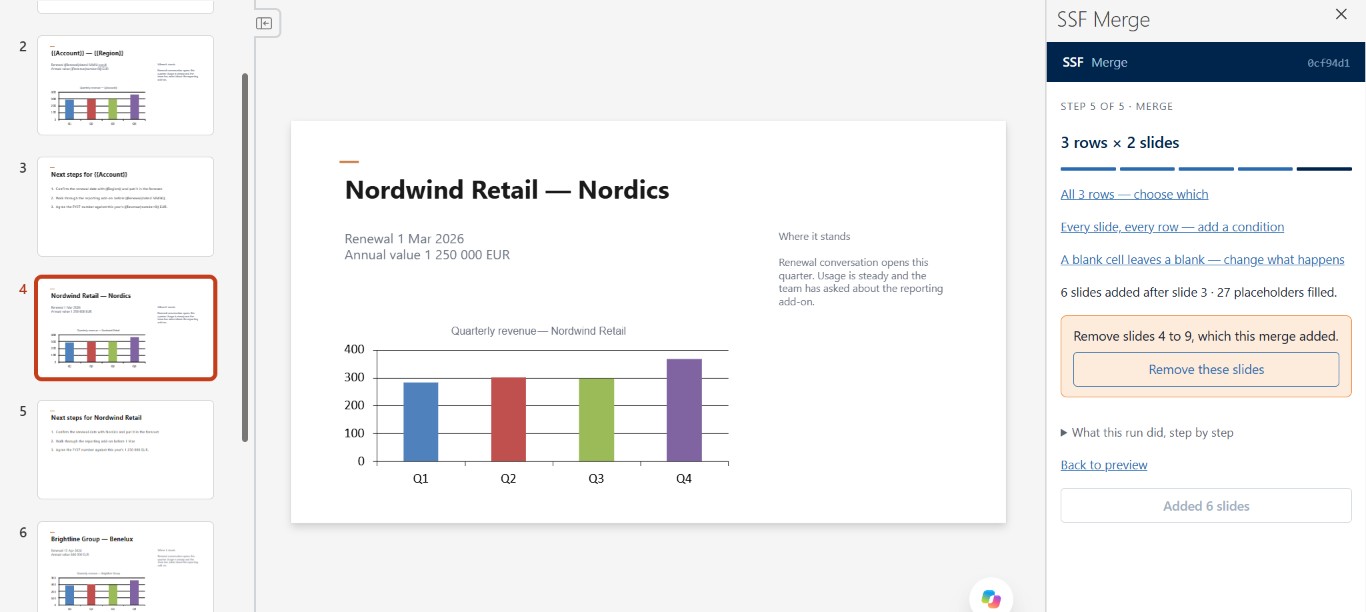
Task: Click the 'Where it stands' heading
Action: 814,237
